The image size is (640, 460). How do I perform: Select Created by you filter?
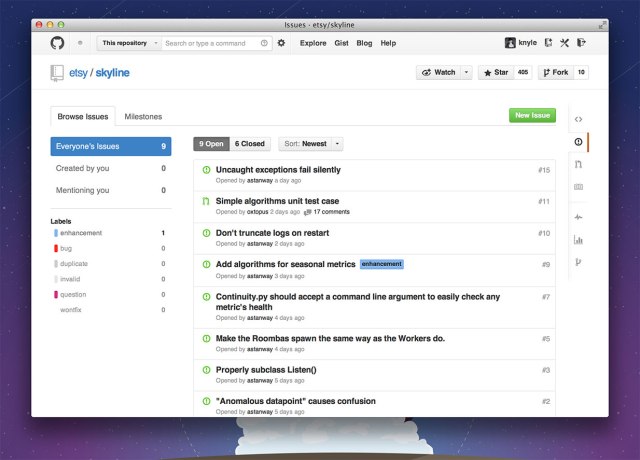click(x=111, y=168)
